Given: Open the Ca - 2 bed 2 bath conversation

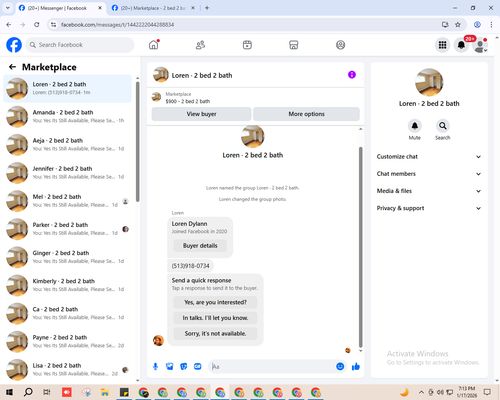Looking at the screenshot, I should click(x=67, y=313).
